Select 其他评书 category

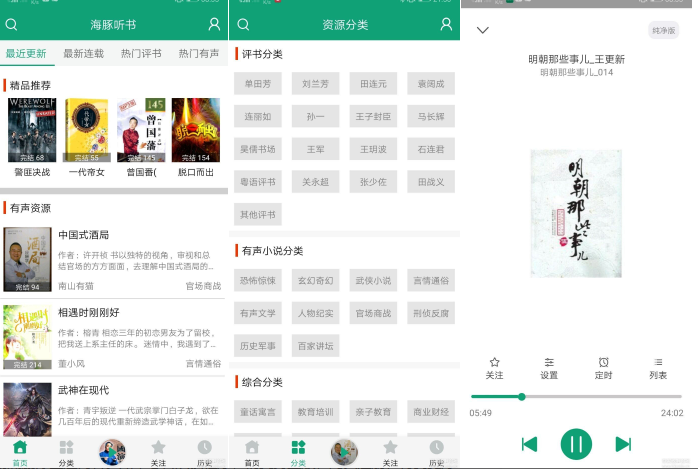click(x=258, y=215)
